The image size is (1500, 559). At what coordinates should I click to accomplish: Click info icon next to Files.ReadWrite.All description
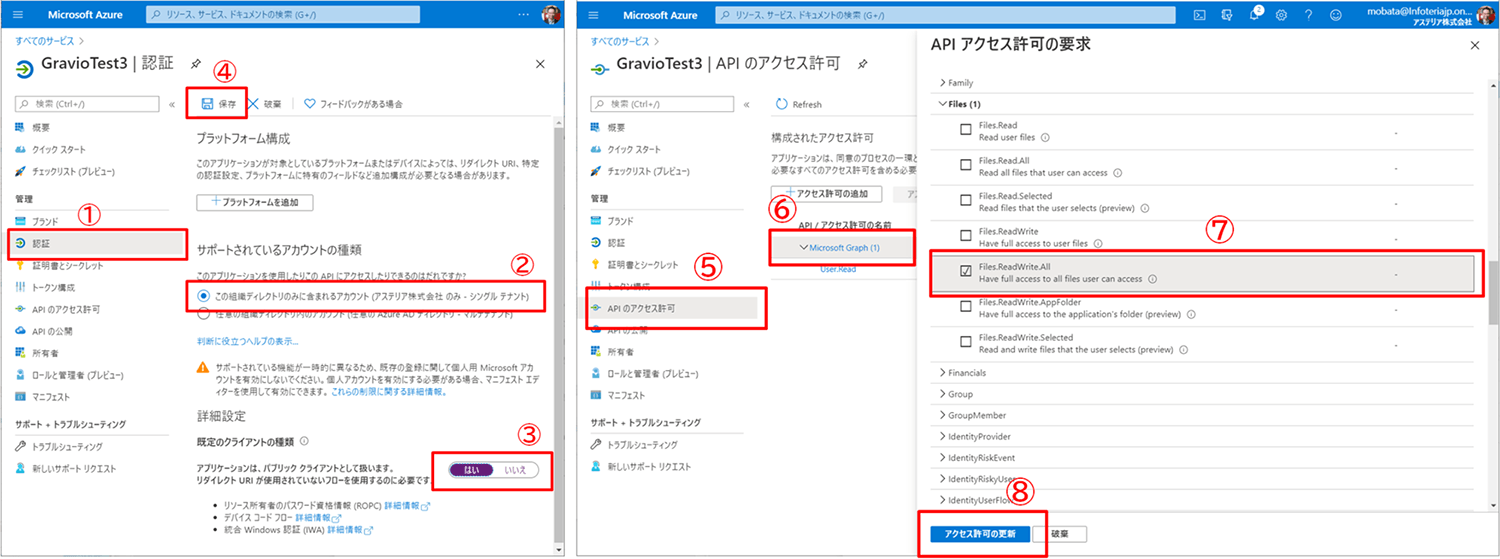click(x=1153, y=279)
